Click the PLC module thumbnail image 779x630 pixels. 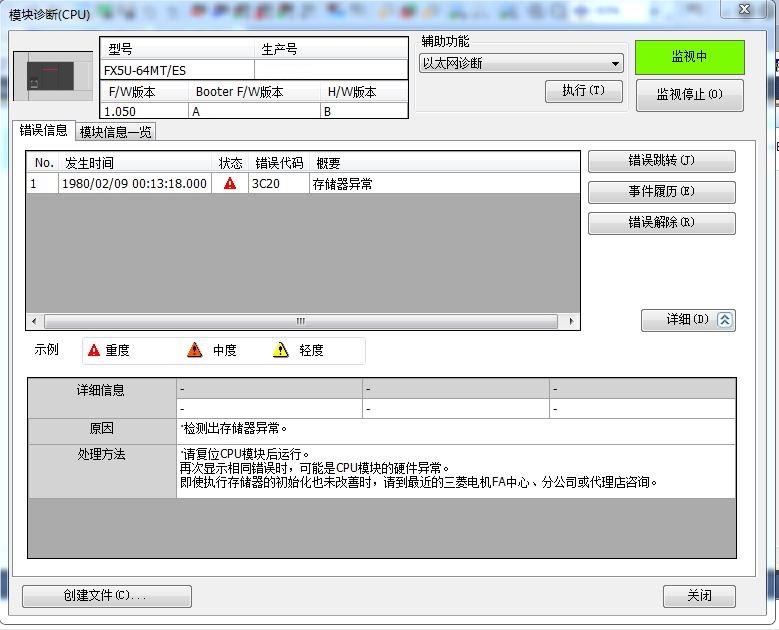click(x=51, y=77)
